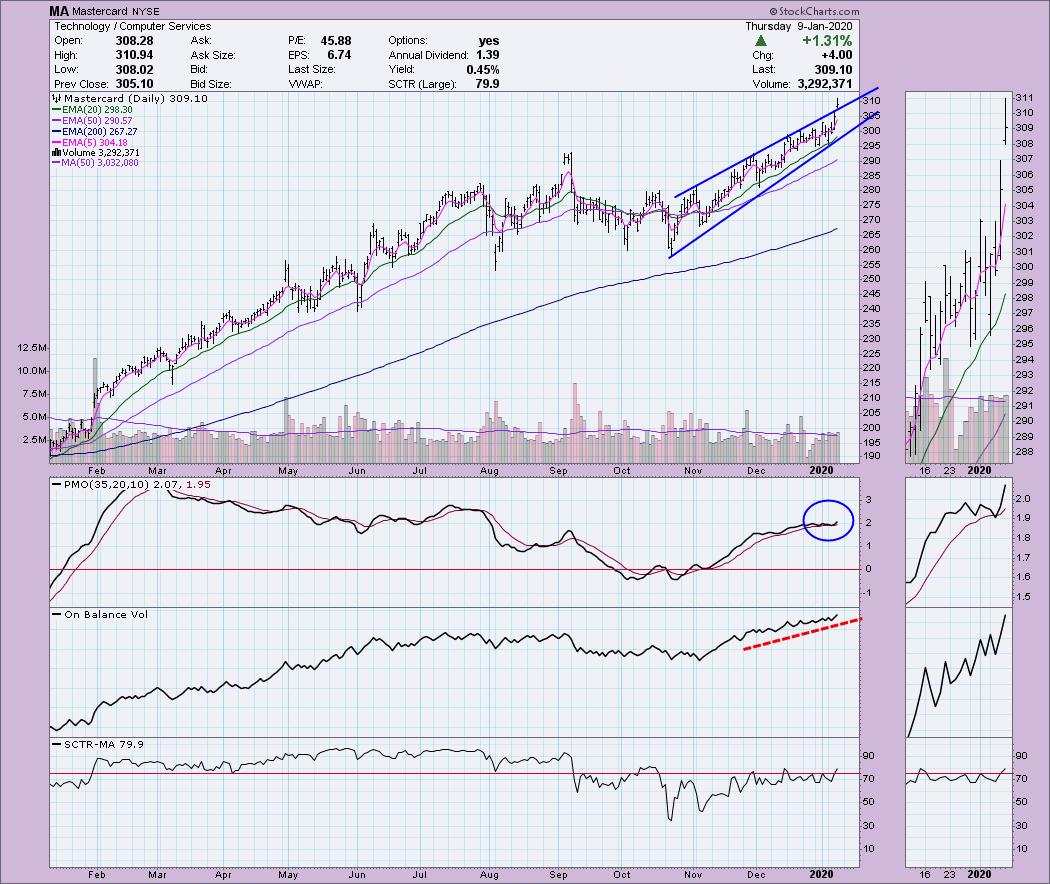The width and height of the screenshot is (1050, 884).
Task: Click the 235 price axis label
Action: [871, 323]
